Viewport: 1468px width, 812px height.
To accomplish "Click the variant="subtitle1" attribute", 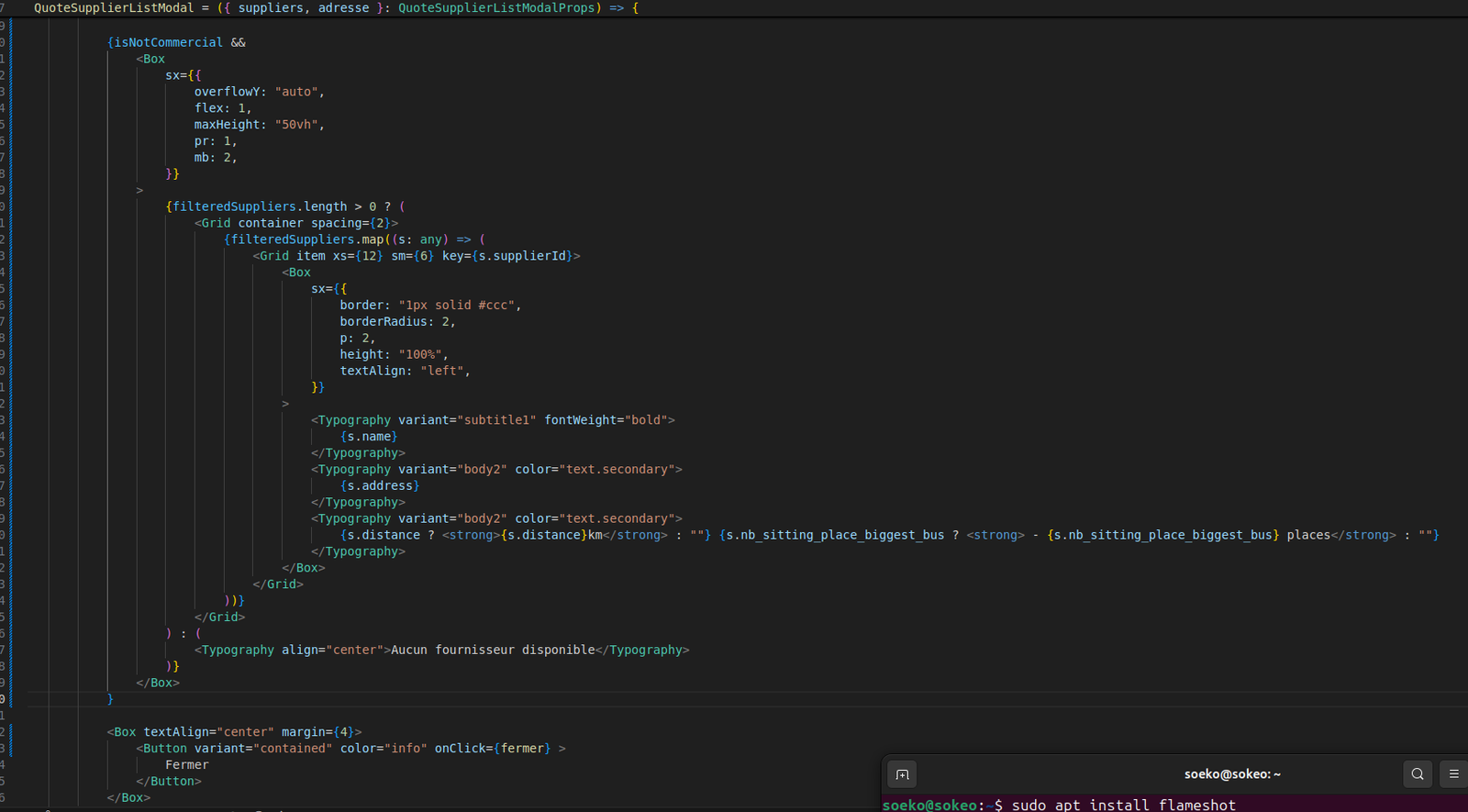I will click(466, 420).
